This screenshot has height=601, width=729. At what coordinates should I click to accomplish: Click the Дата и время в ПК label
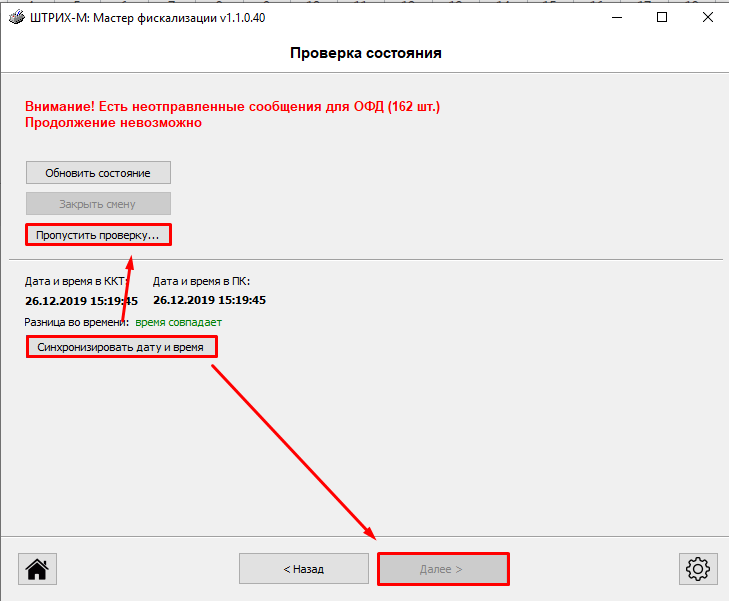pos(201,282)
